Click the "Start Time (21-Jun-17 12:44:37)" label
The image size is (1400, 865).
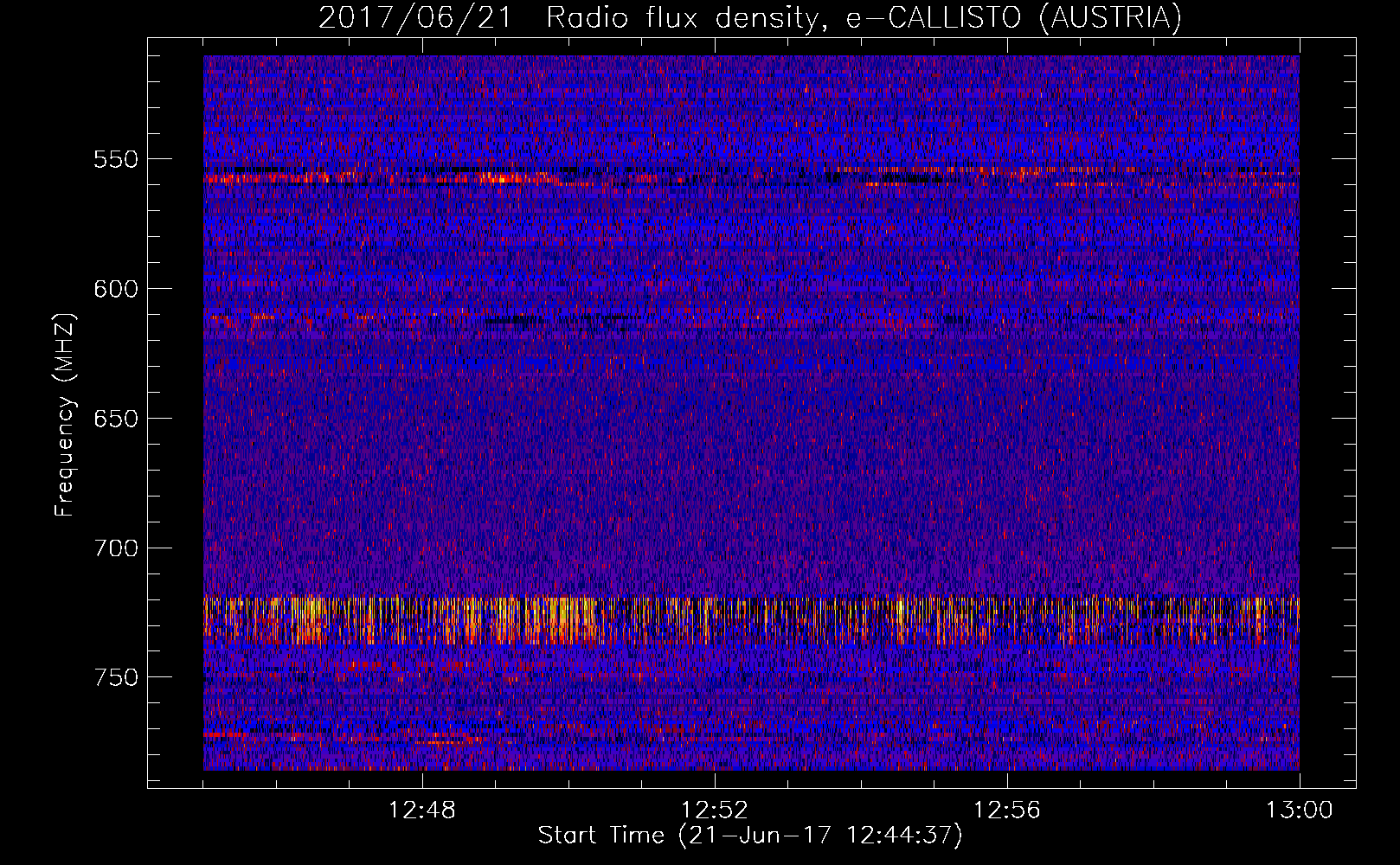pos(750,836)
